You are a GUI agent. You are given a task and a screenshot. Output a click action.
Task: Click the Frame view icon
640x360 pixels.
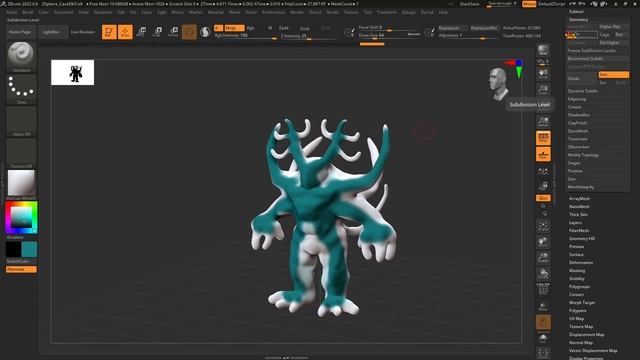click(x=543, y=226)
